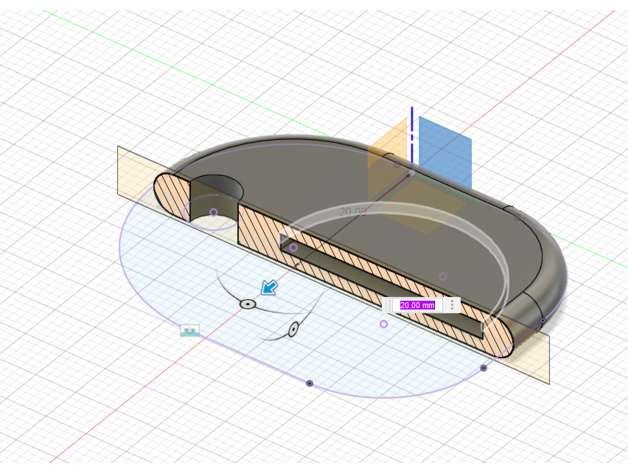This screenshot has height=472, width=628.
Task: Click the sketch point on bottom profile edge
Action: click(x=309, y=383)
